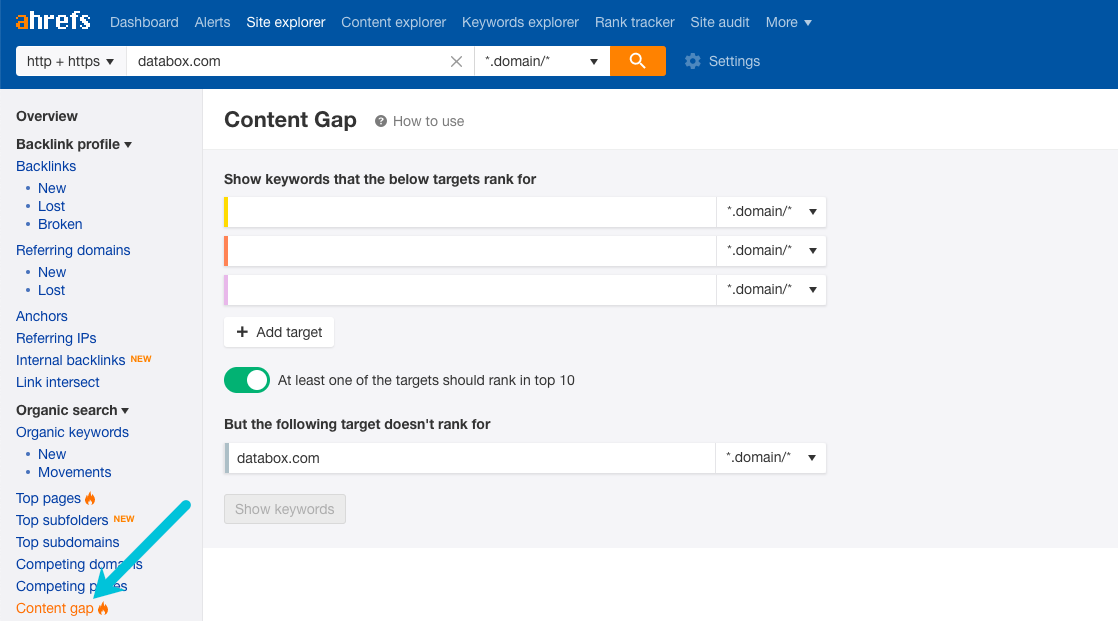Open Movements under Organic keywords

pos(75,472)
